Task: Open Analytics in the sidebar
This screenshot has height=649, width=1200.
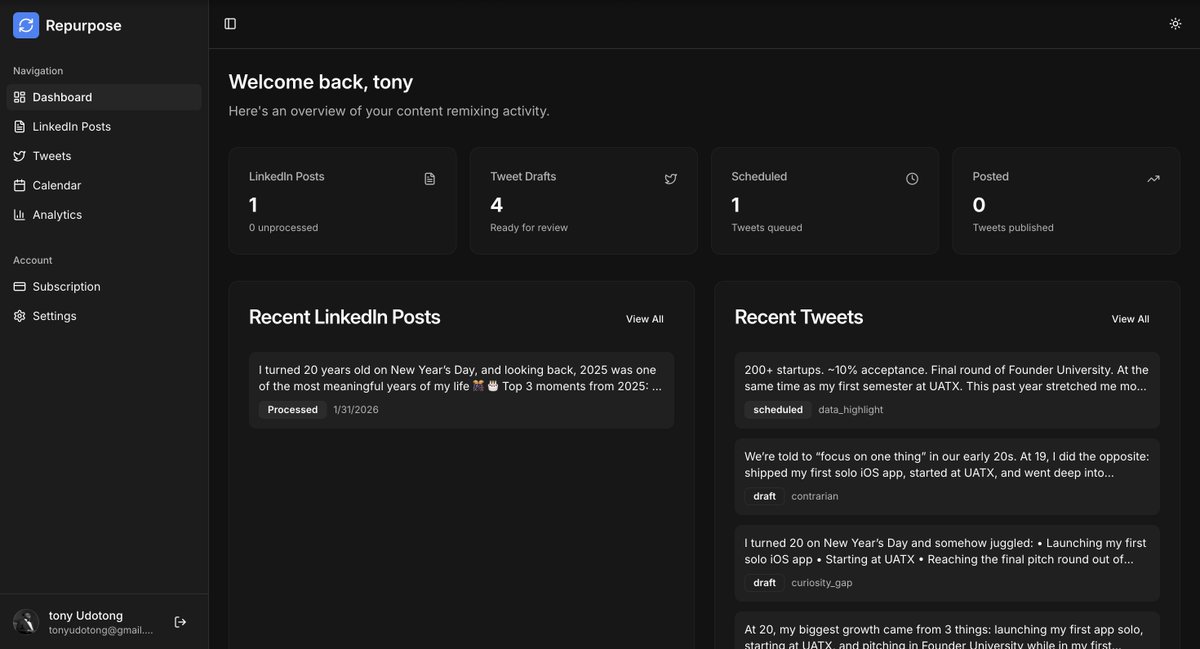Action: (x=104, y=215)
